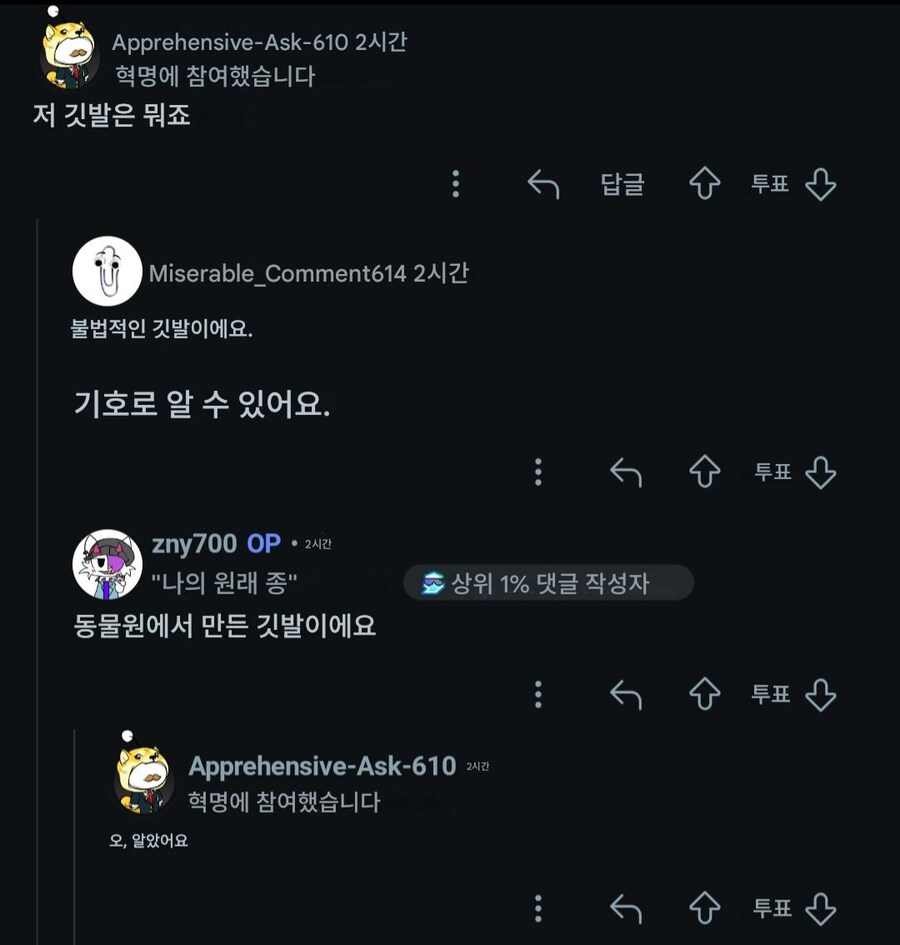Downvote the "오, 알았어요" reply
The height and width of the screenshot is (945, 900).
(820, 908)
